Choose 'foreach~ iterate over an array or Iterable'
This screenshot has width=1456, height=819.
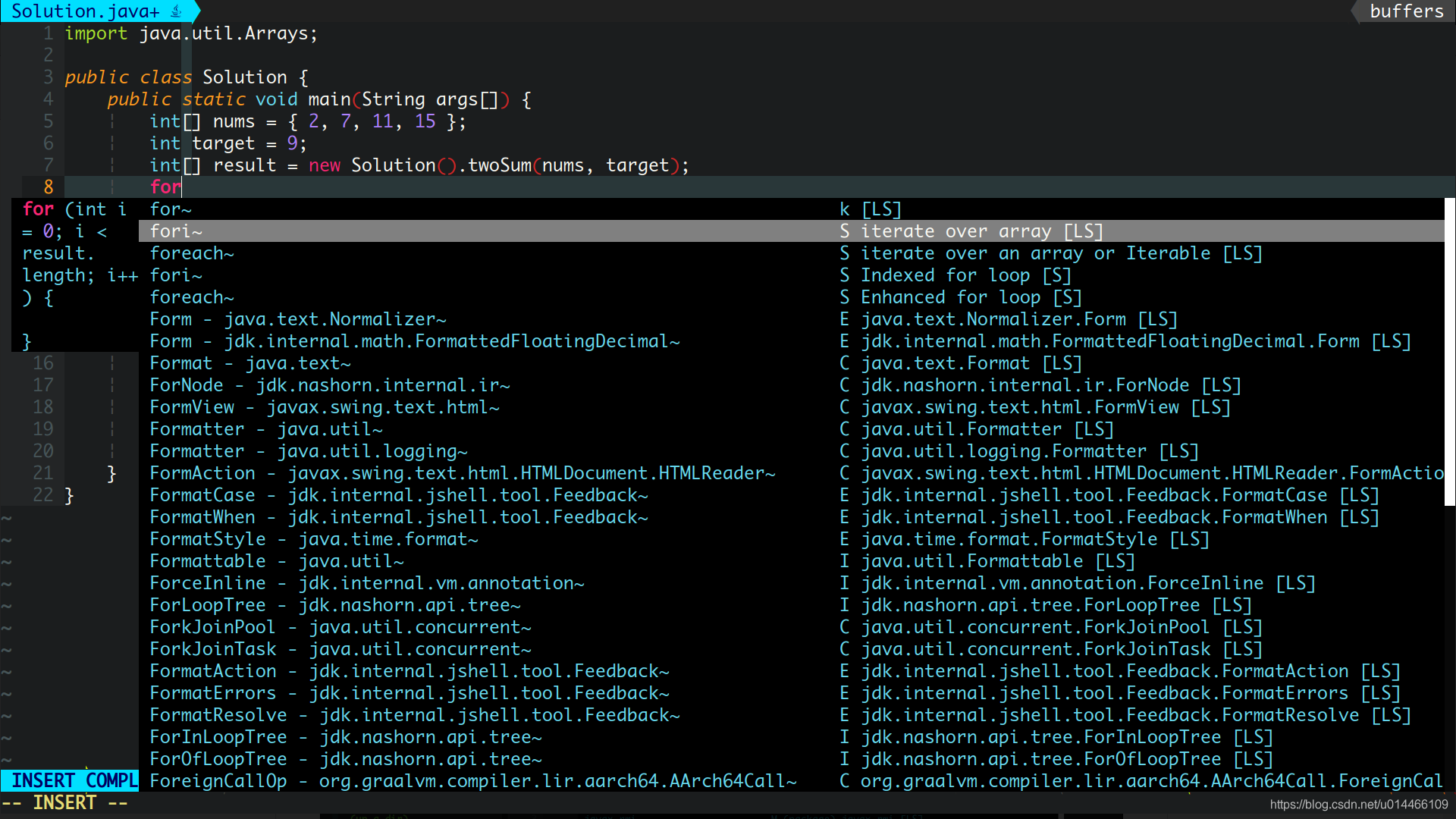tap(792, 253)
